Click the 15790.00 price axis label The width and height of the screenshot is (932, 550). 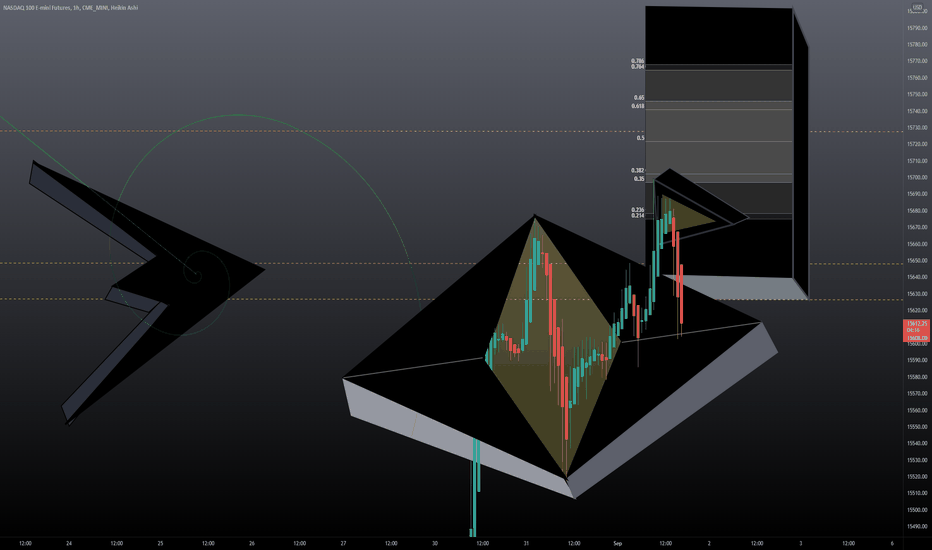click(917, 28)
